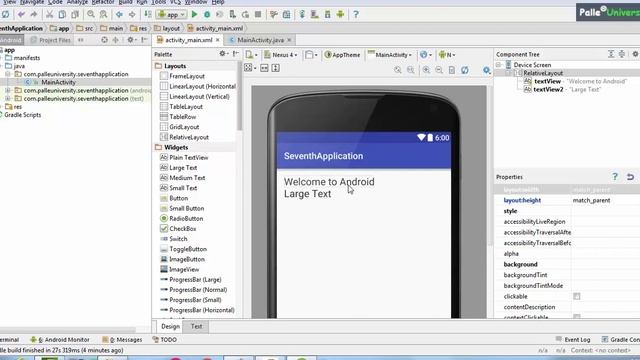Click the Copy icon in main toolbar
Viewport: 640px width, 360px height.
click(x=62, y=15)
